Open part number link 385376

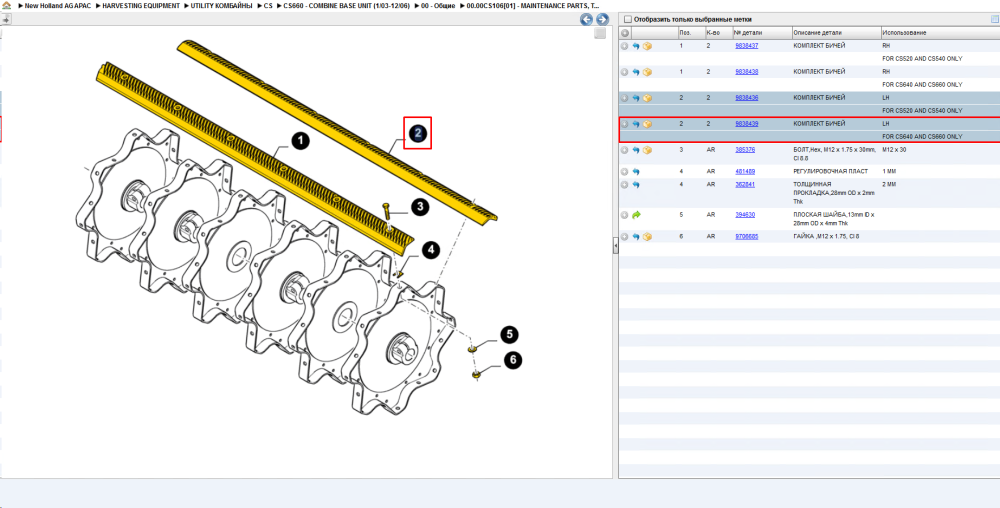coord(745,150)
